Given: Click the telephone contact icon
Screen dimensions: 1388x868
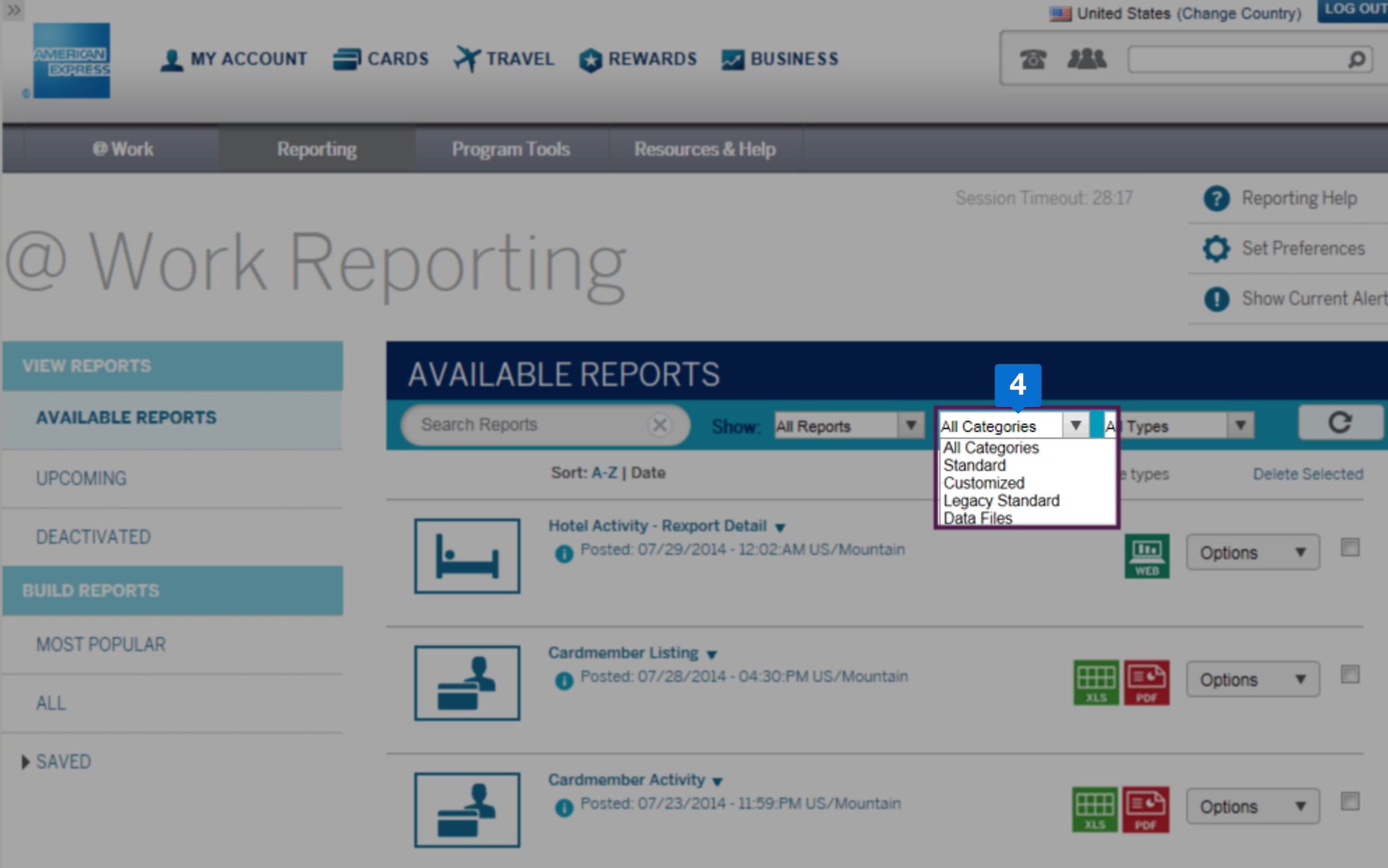Looking at the screenshot, I should [1033, 60].
